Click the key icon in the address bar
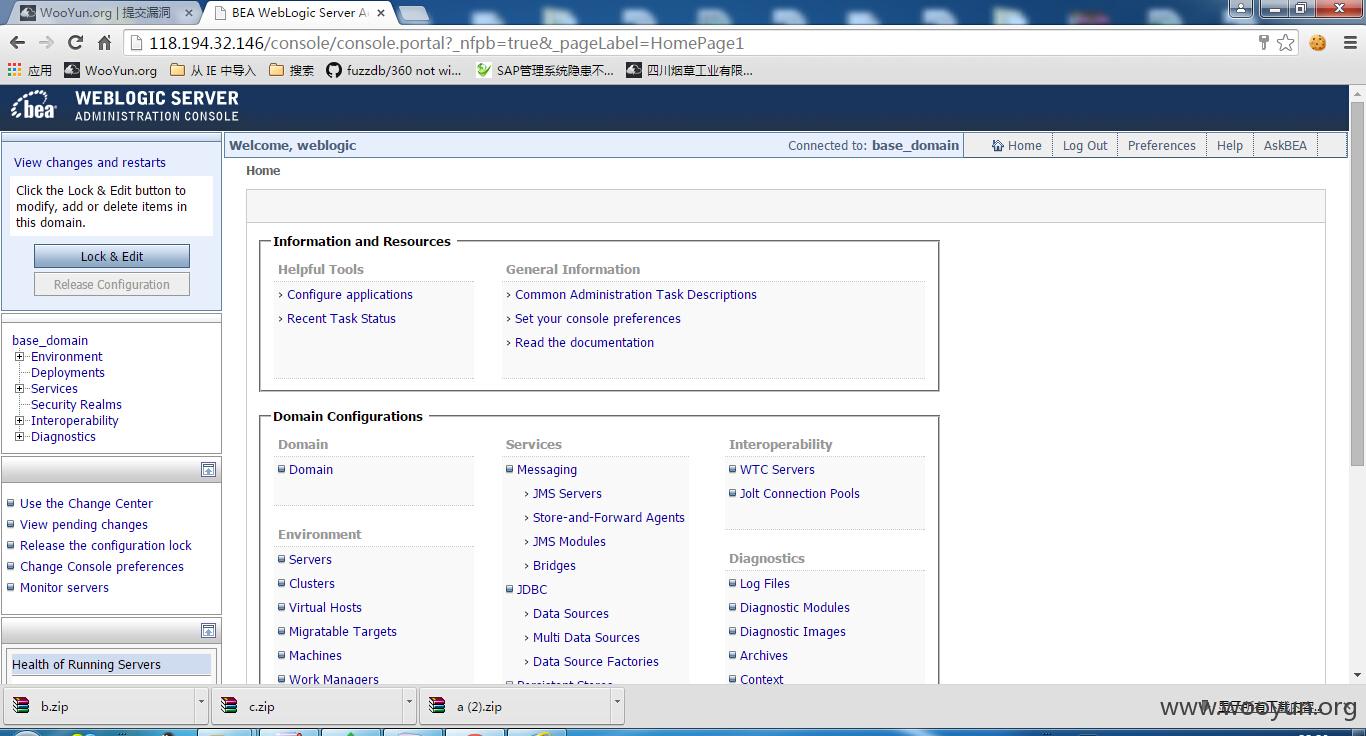 [x=1263, y=42]
